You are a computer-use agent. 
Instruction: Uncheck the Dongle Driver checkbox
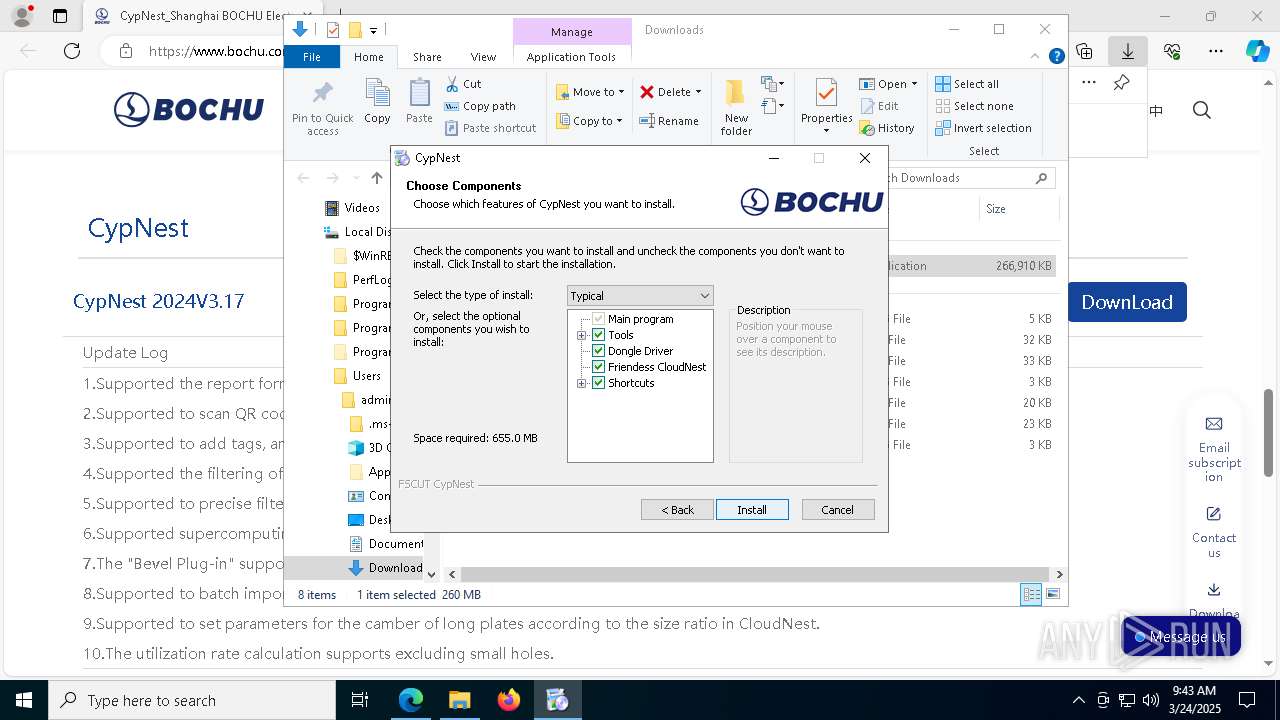599,351
